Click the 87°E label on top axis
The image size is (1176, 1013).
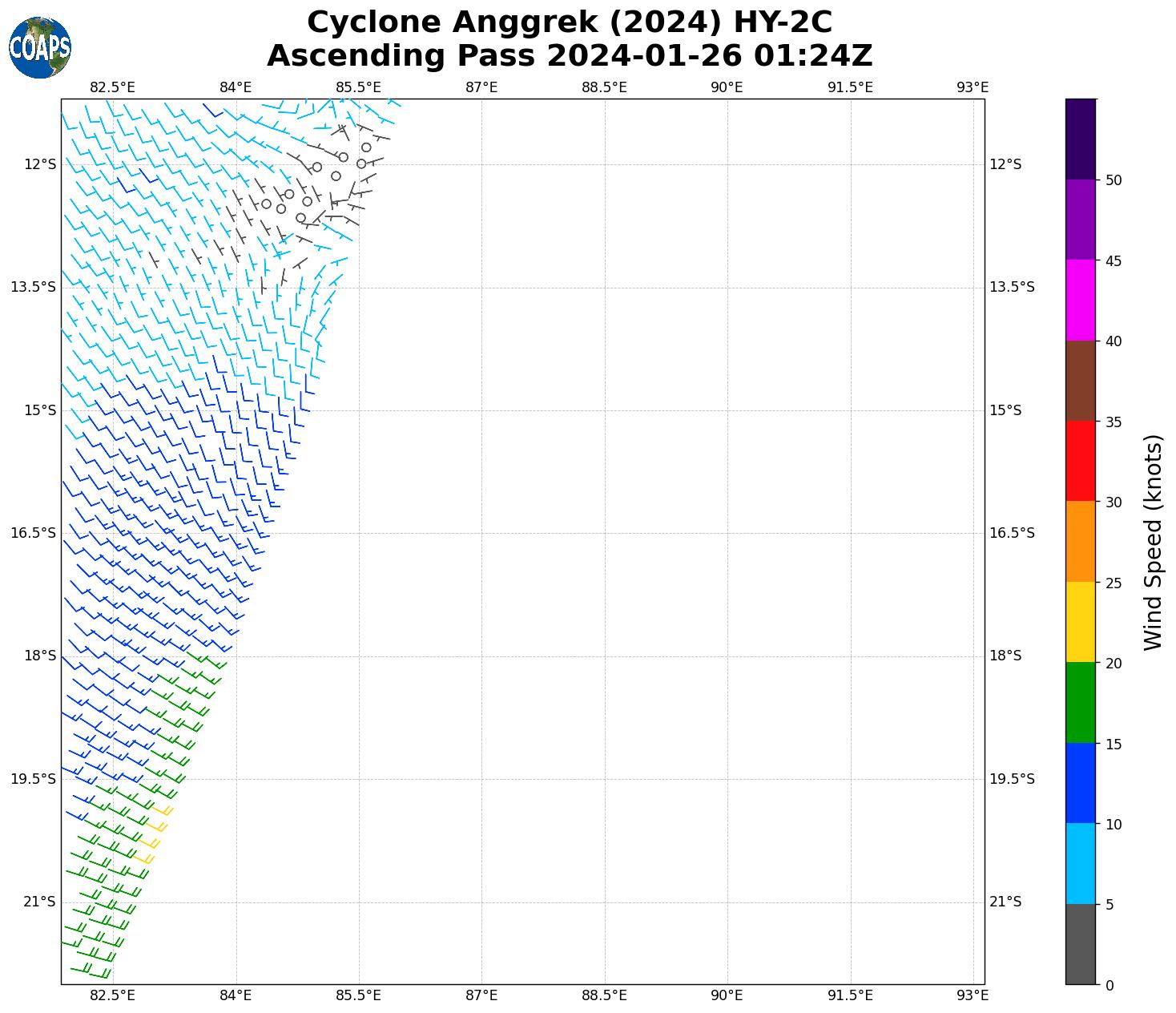[481, 87]
